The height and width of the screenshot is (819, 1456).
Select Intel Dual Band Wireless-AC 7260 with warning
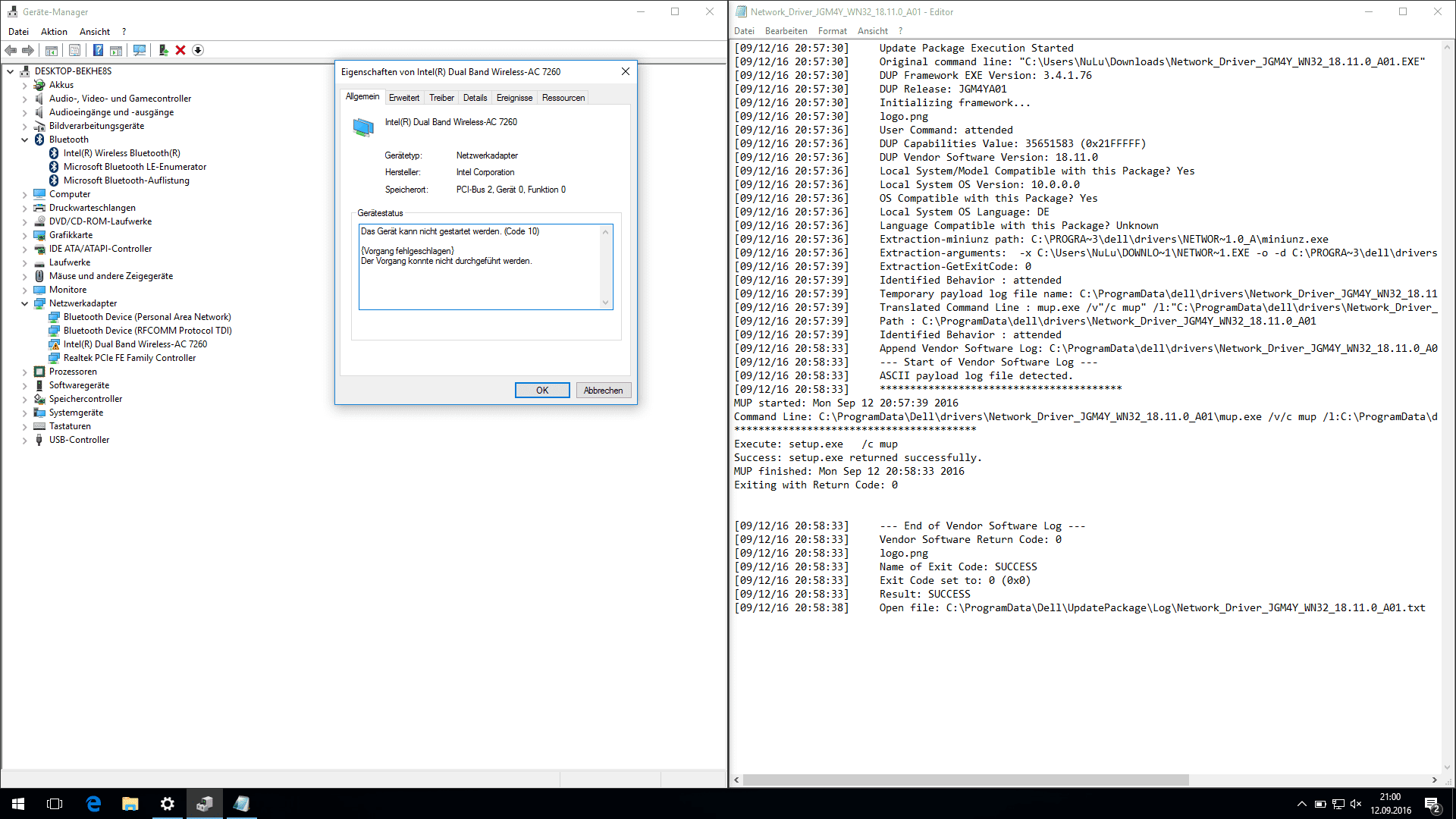click(135, 344)
